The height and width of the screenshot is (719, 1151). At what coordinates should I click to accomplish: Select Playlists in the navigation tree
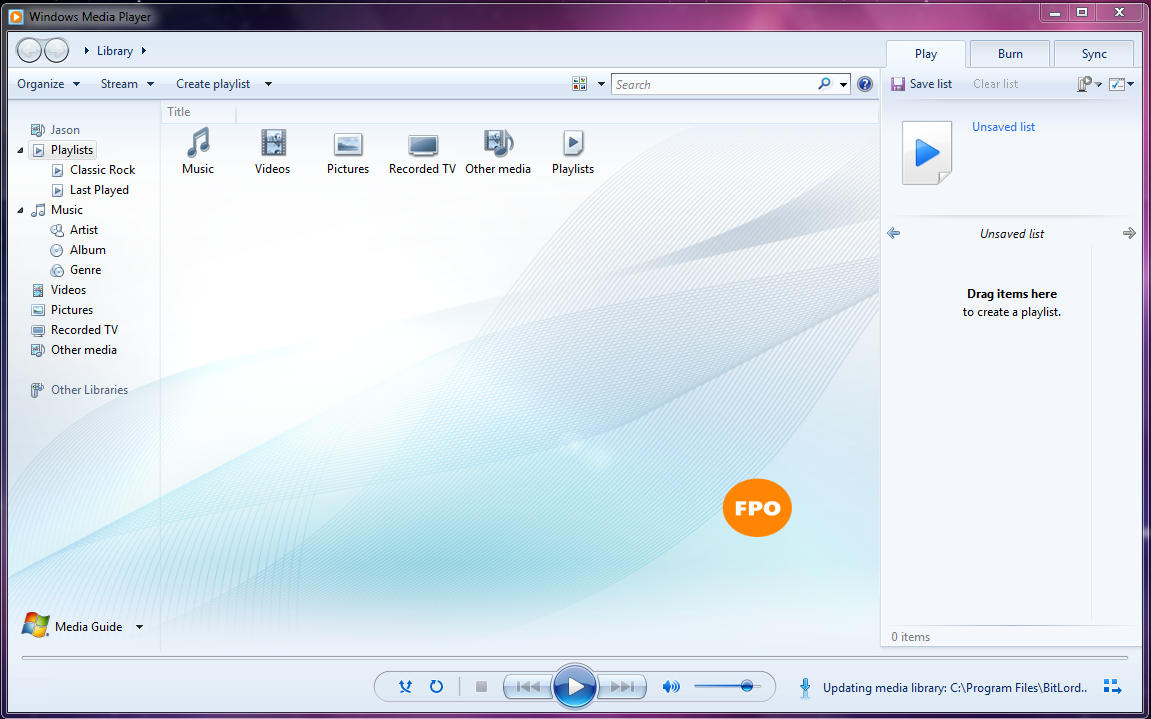[62, 150]
